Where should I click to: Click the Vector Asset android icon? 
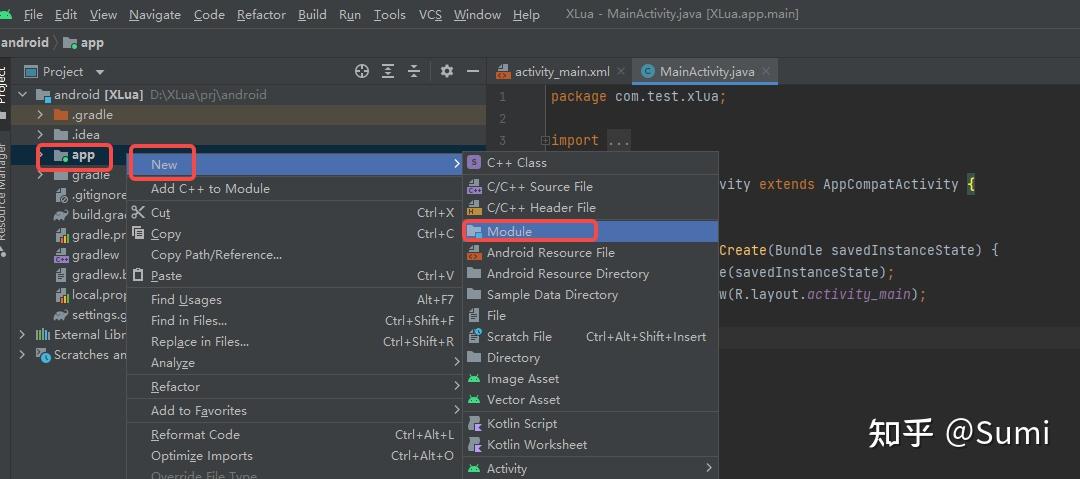[474, 400]
